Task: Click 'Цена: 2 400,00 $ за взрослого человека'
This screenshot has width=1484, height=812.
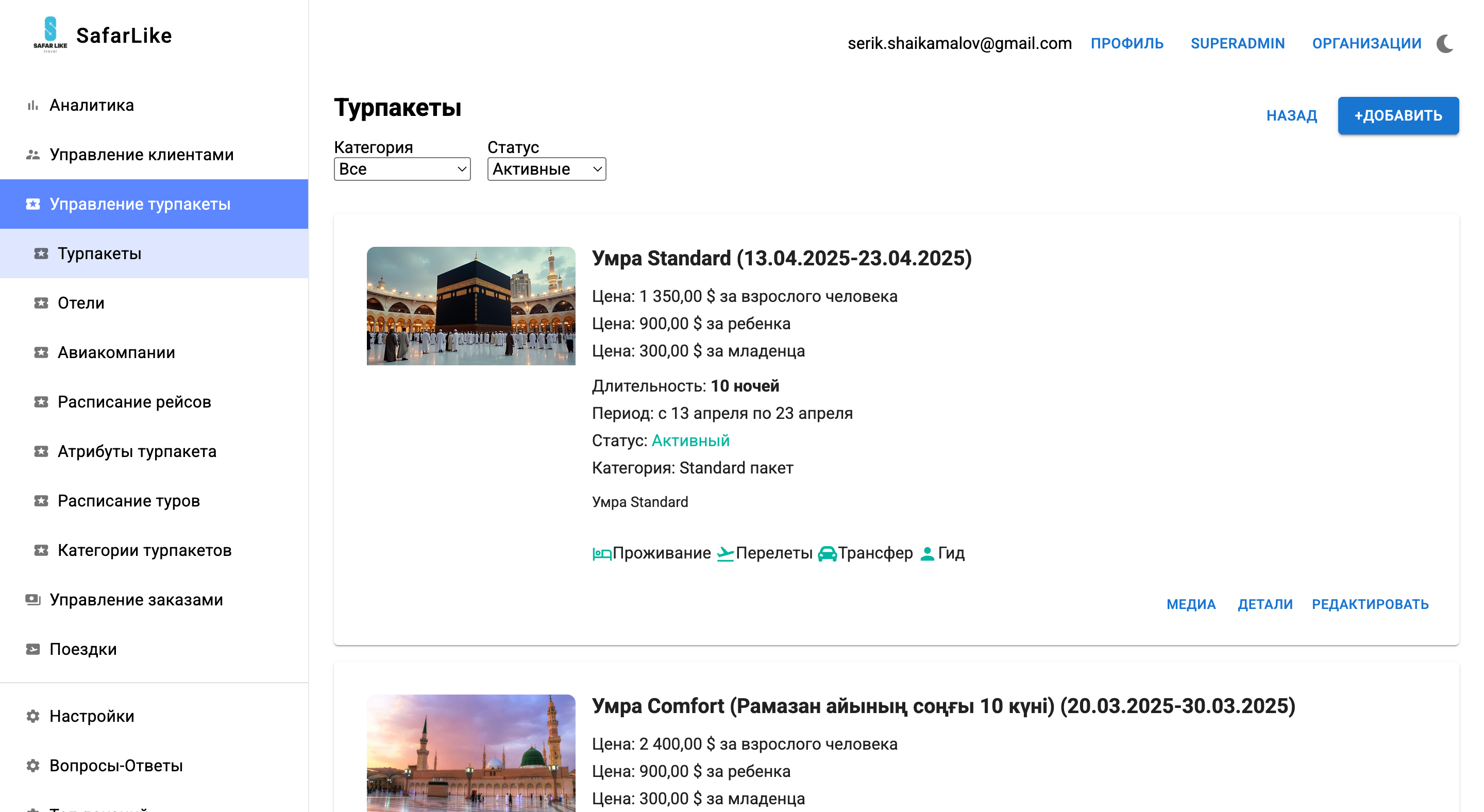Action: tap(744, 744)
